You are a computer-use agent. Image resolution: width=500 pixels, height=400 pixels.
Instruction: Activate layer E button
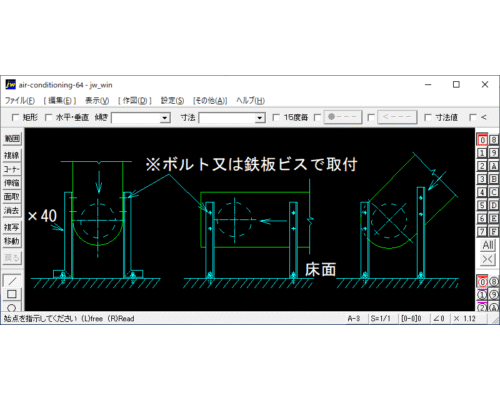click(494, 218)
